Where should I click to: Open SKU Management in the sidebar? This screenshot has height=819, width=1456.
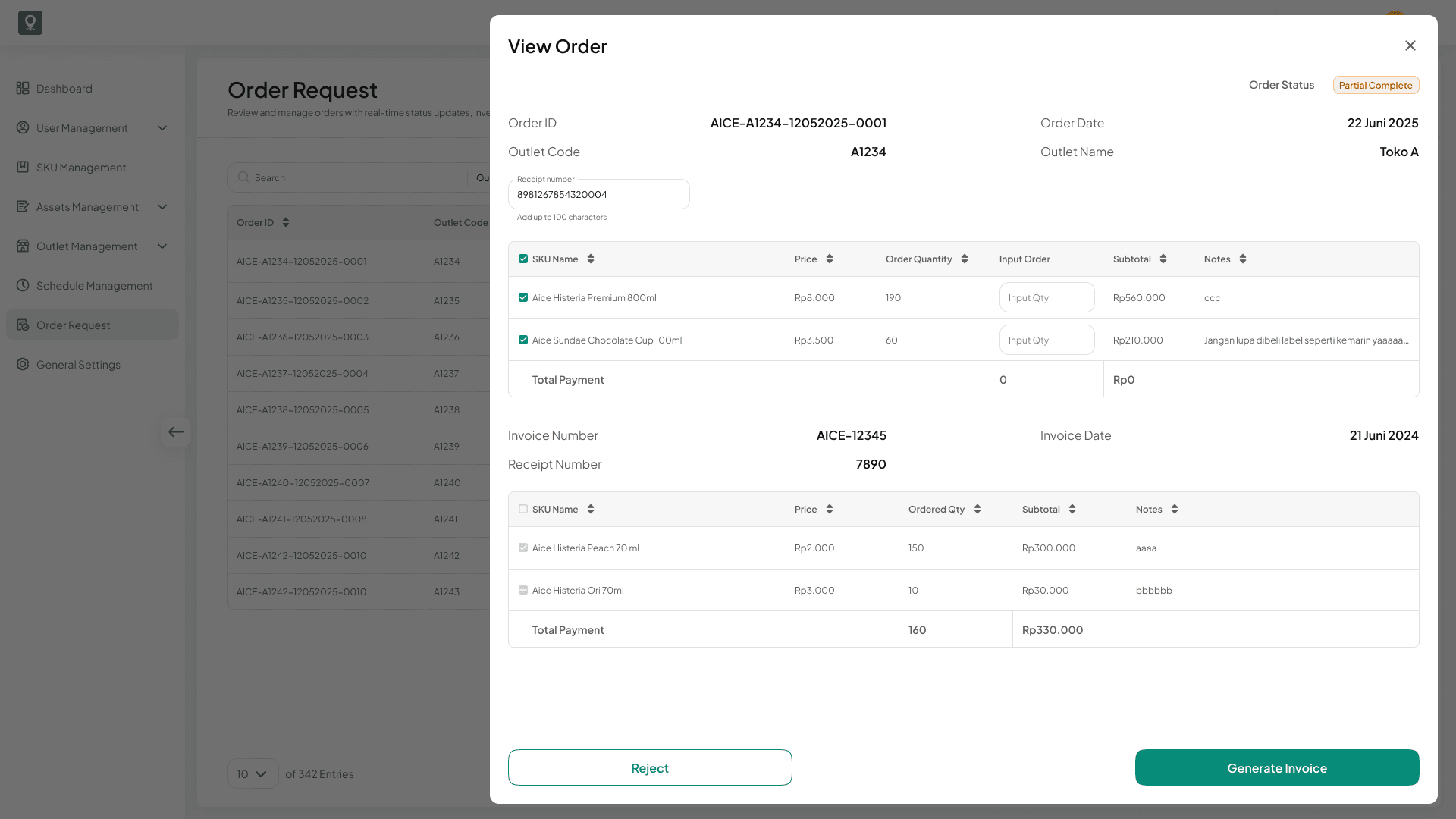pyautogui.click(x=93, y=168)
